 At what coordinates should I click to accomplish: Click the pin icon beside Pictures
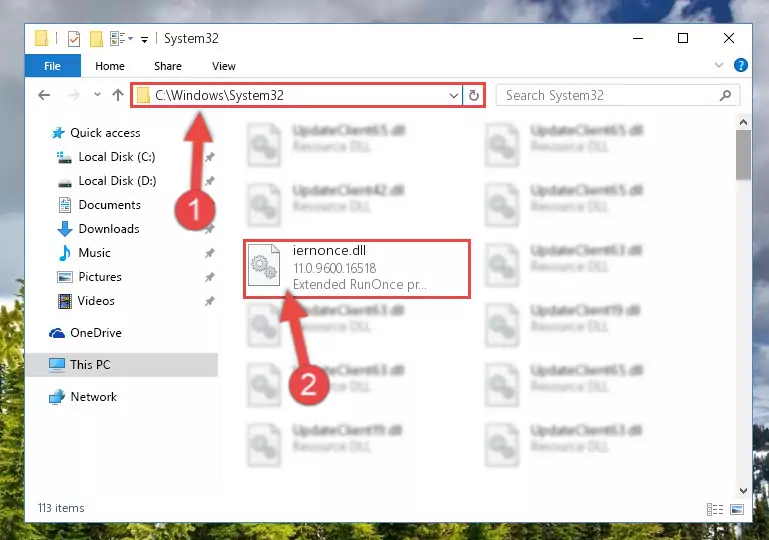click(x=209, y=277)
